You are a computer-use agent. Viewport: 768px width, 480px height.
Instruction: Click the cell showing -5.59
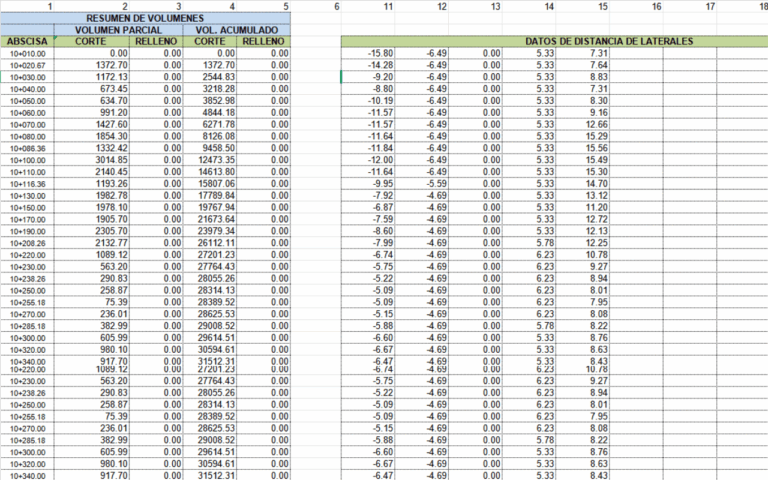pyautogui.click(x=422, y=184)
